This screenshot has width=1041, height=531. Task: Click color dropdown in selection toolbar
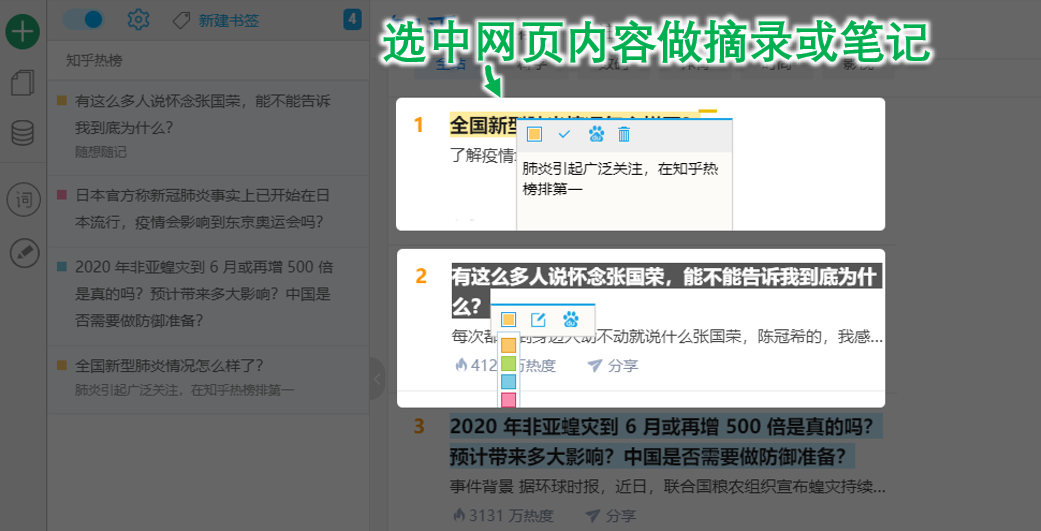pos(508,319)
